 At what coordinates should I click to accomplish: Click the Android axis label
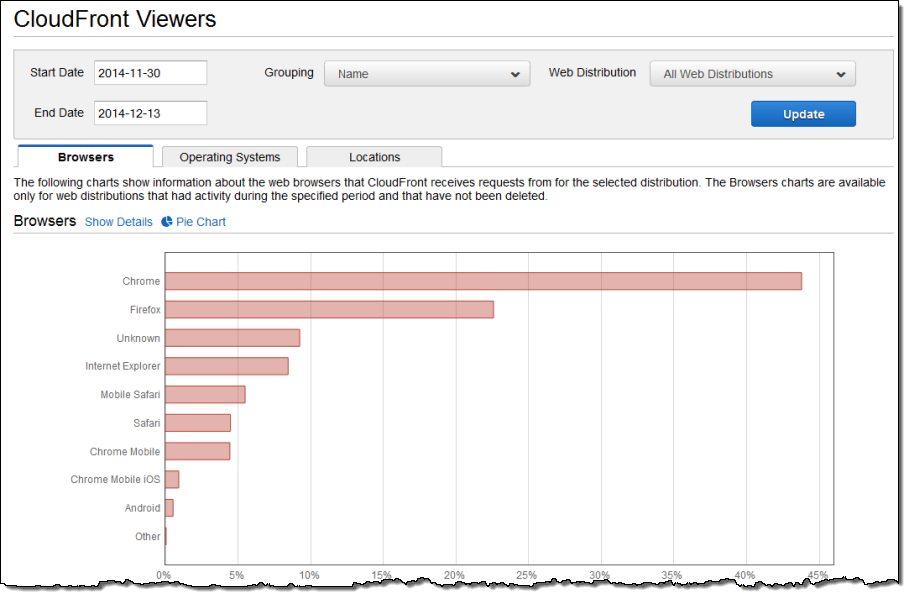coord(142,508)
